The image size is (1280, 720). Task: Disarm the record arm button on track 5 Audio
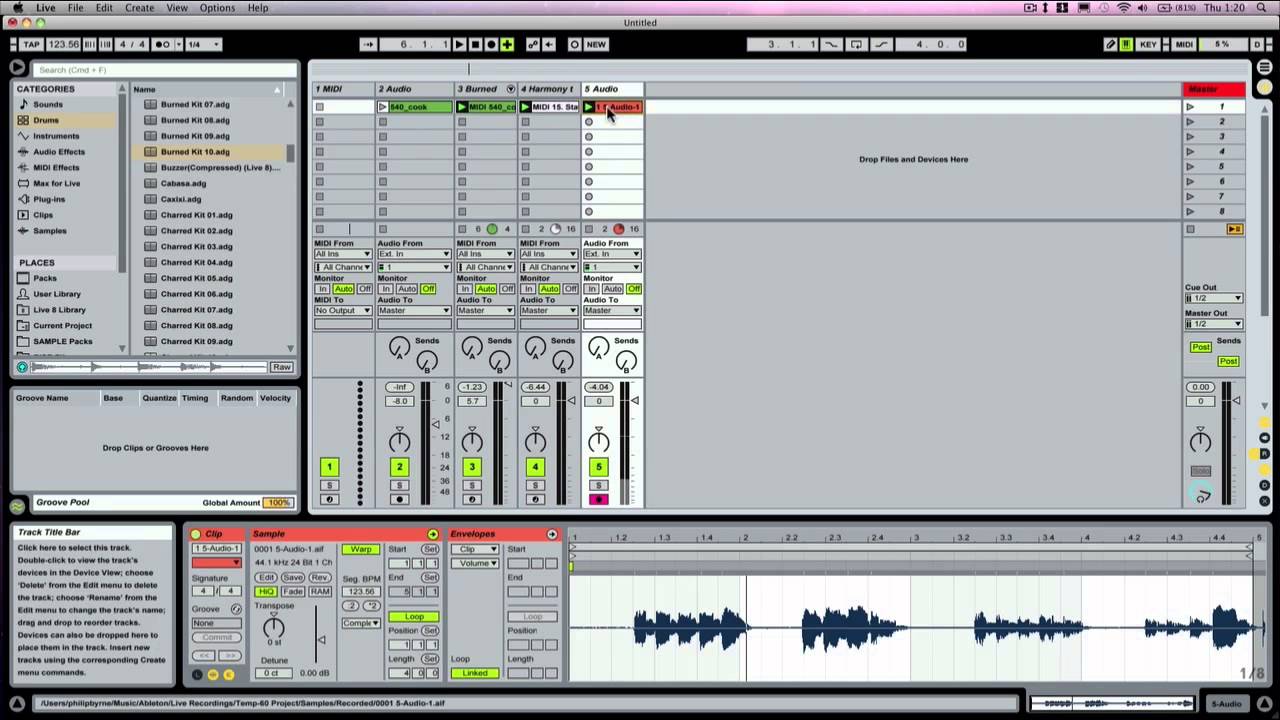point(599,499)
